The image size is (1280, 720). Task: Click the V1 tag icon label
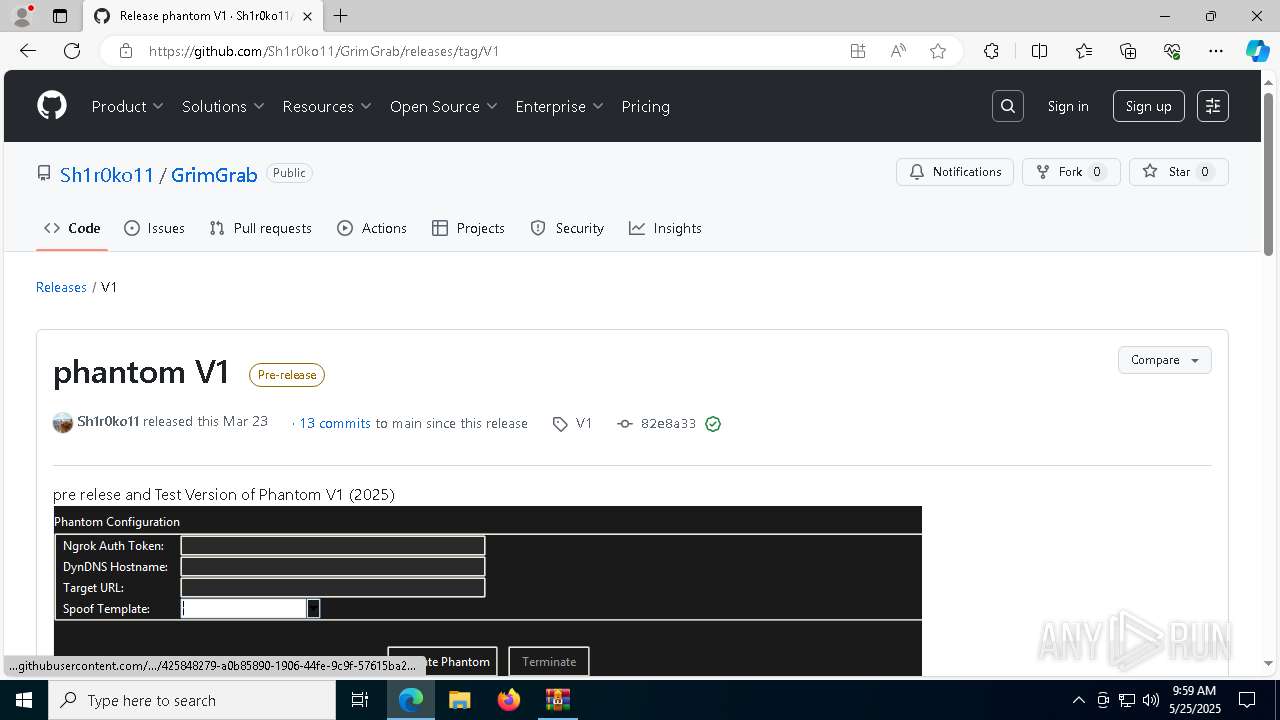click(x=573, y=424)
